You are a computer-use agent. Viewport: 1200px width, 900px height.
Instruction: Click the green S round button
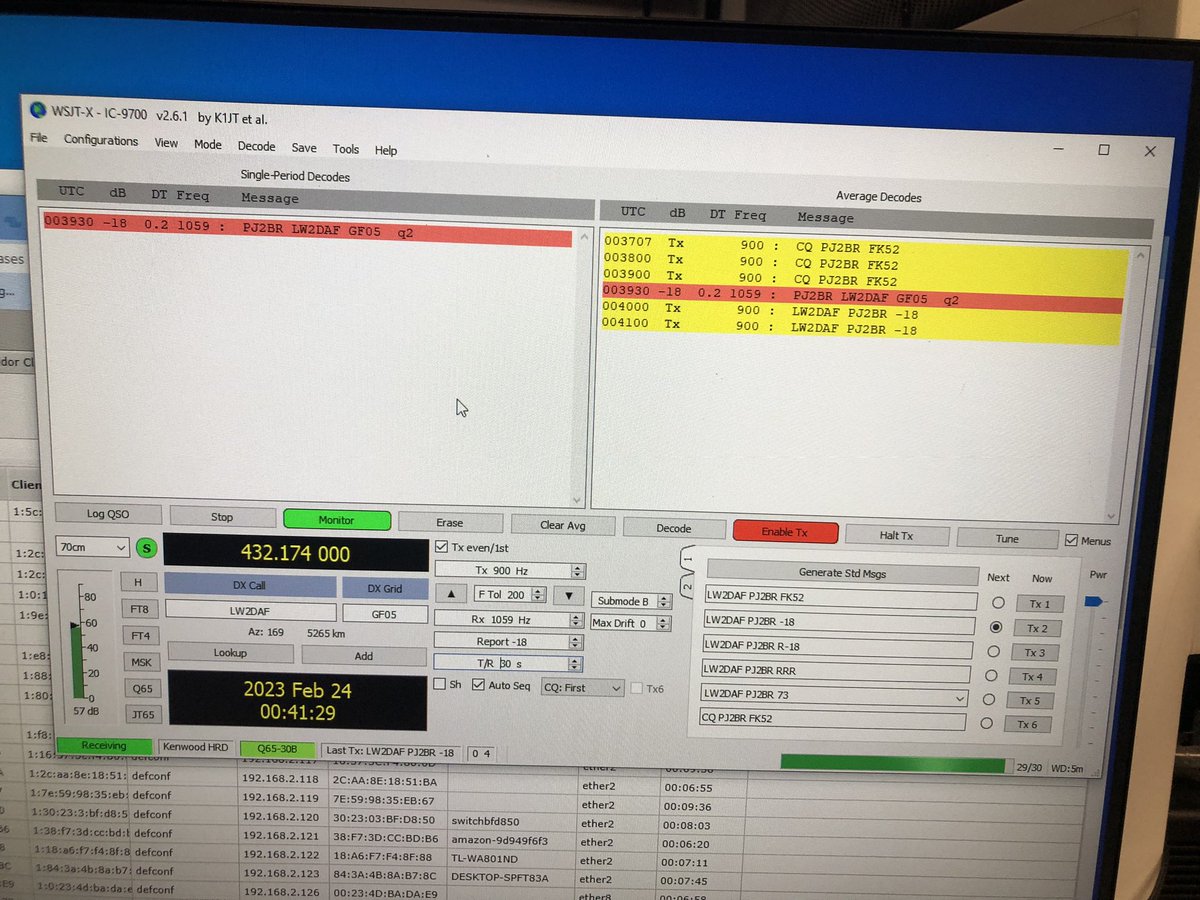tap(148, 548)
